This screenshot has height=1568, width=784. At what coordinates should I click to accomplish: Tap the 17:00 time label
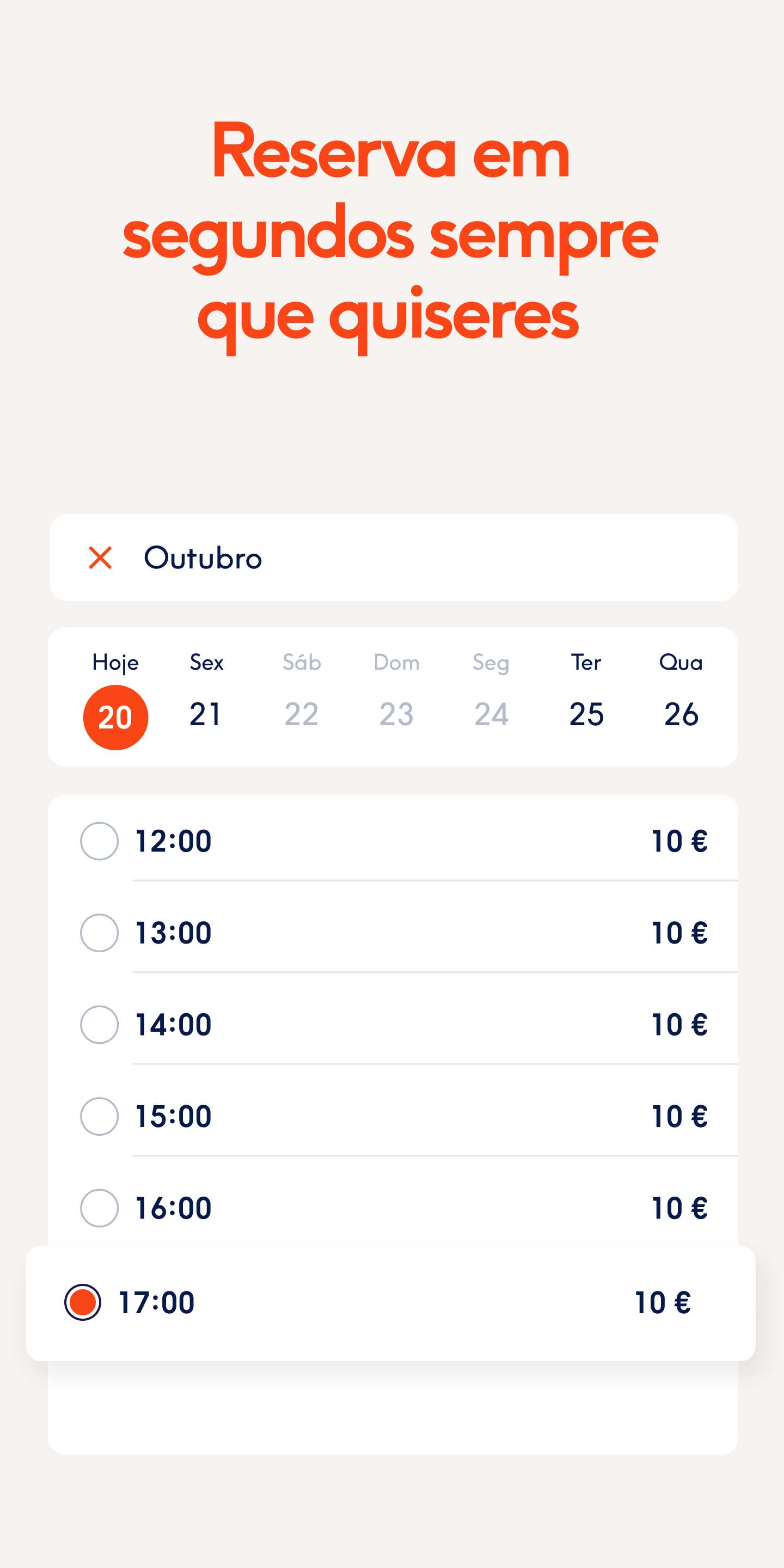click(156, 1303)
